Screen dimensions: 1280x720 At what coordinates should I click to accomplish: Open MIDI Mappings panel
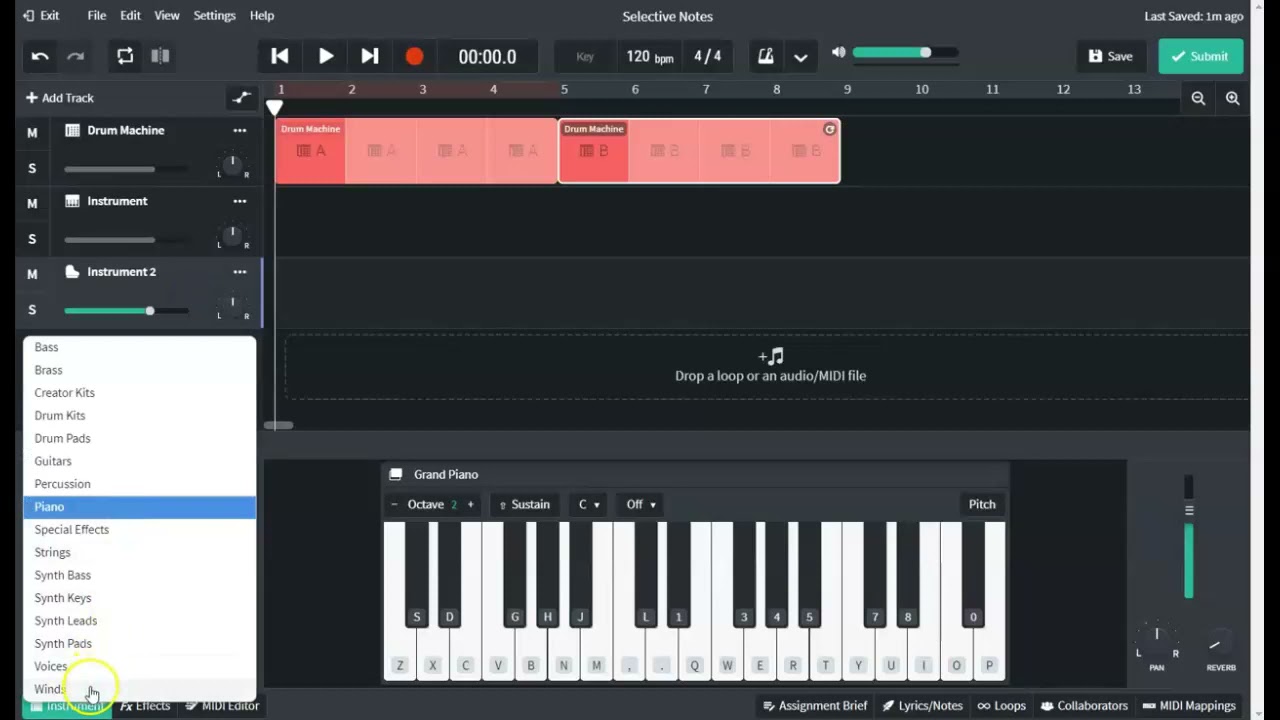tap(1189, 706)
